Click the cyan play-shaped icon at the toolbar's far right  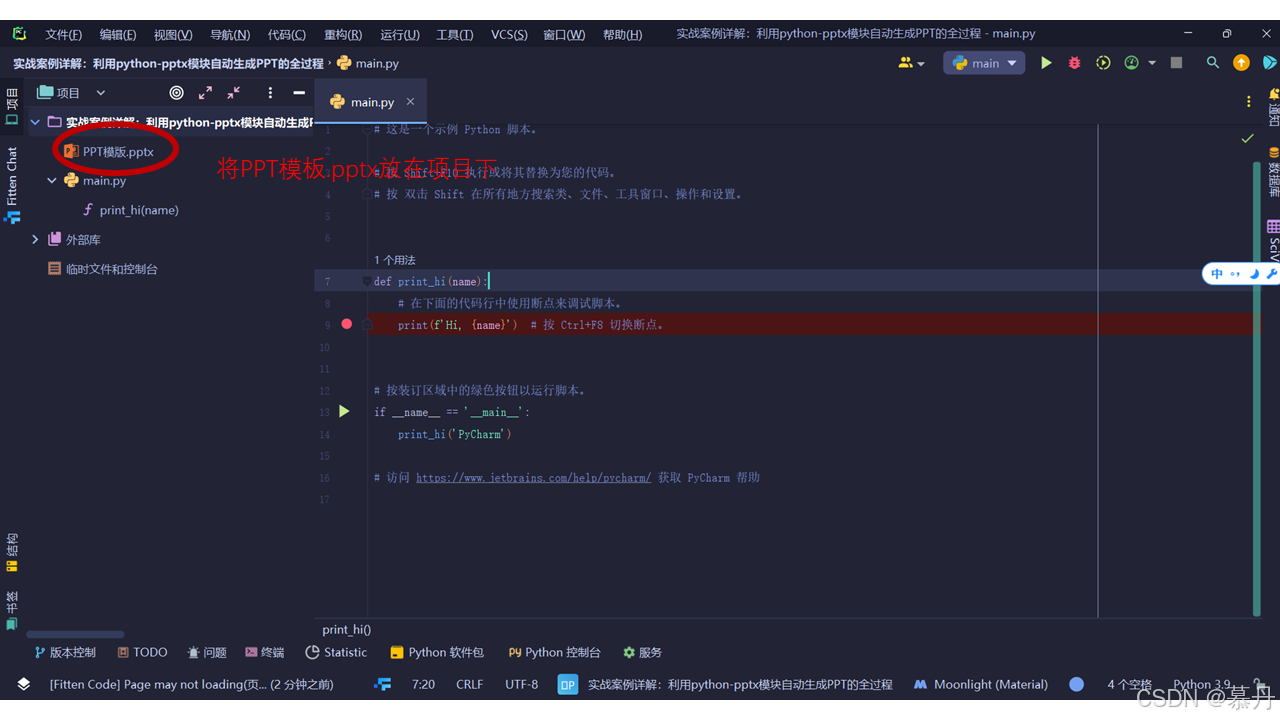click(x=1270, y=63)
